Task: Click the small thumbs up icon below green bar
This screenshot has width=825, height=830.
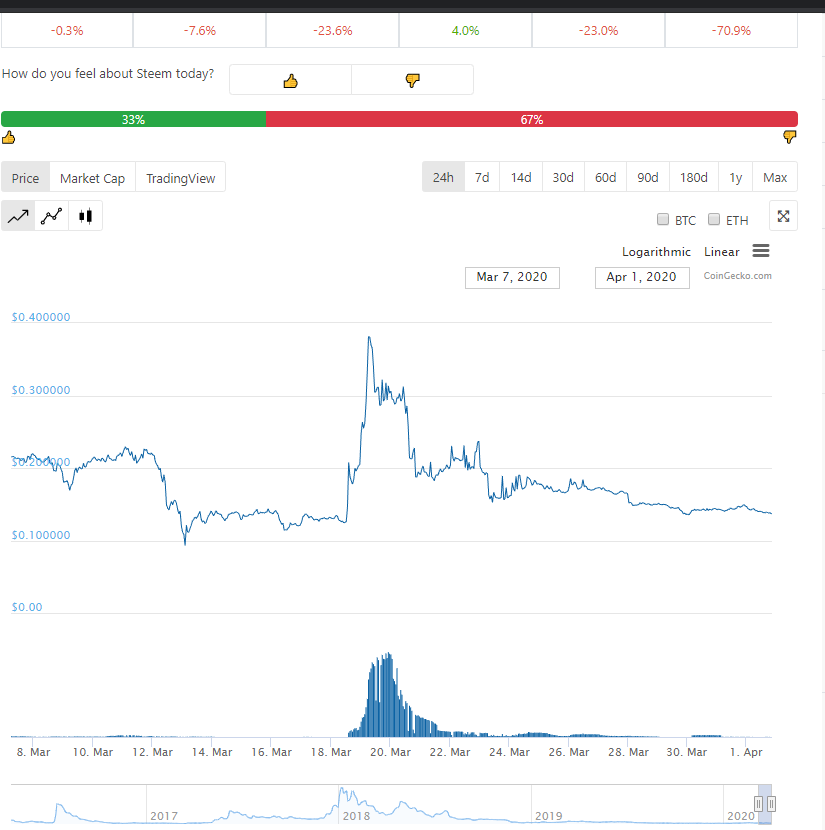Action: point(8,138)
